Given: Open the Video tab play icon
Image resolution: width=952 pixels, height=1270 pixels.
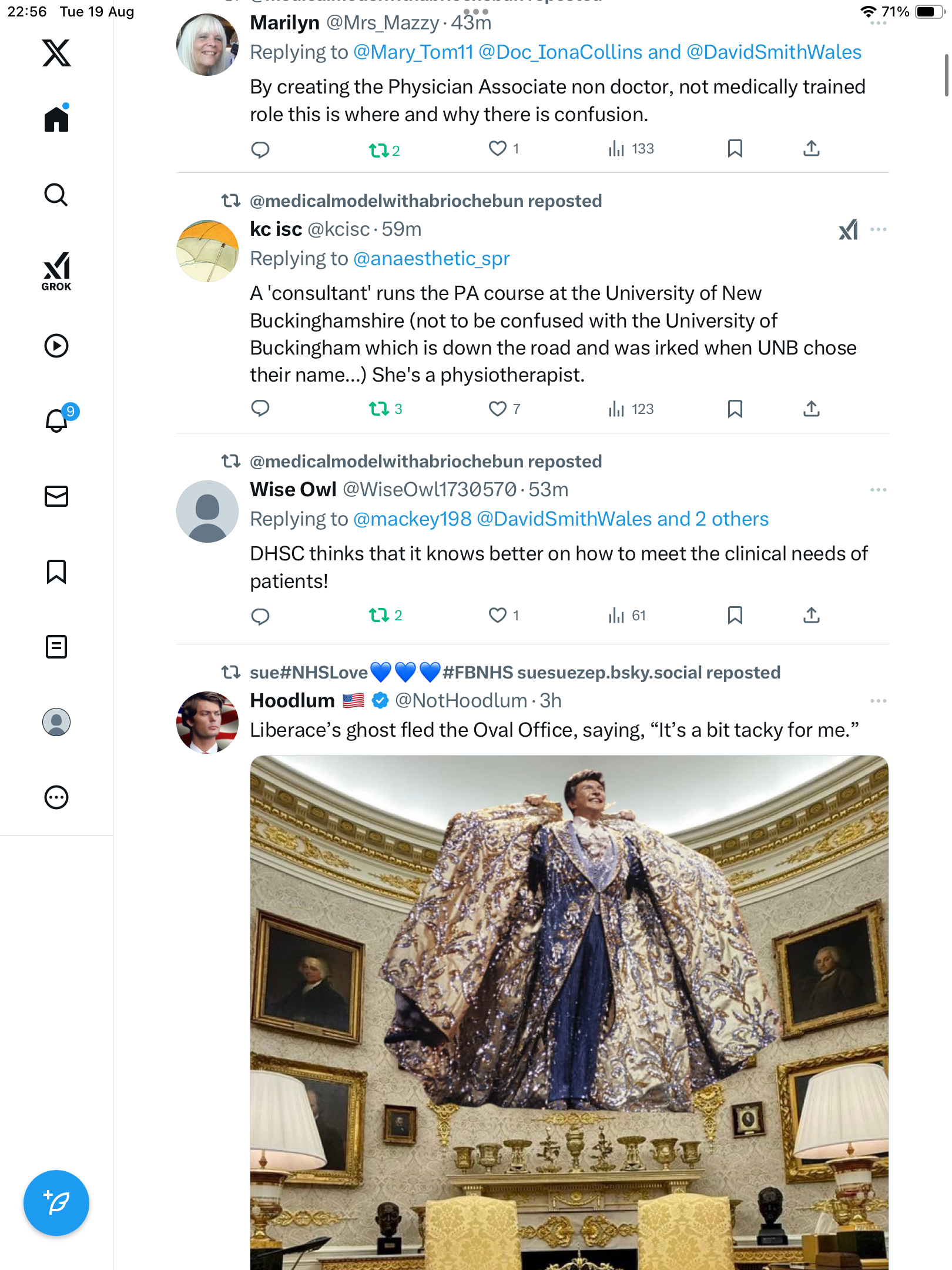Looking at the screenshot, I should click(x=56, y=346).
